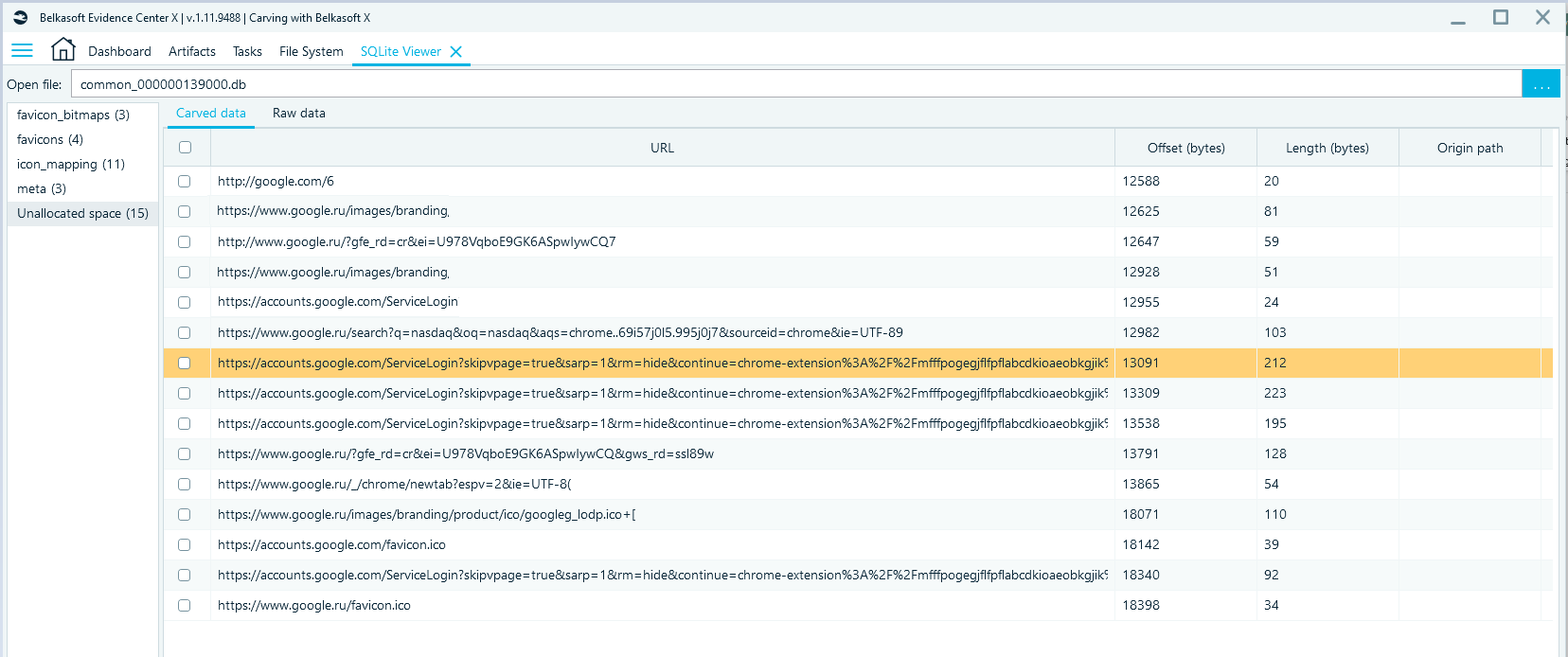
Task: Select the length value 128
Action: tap(1275, 454)
